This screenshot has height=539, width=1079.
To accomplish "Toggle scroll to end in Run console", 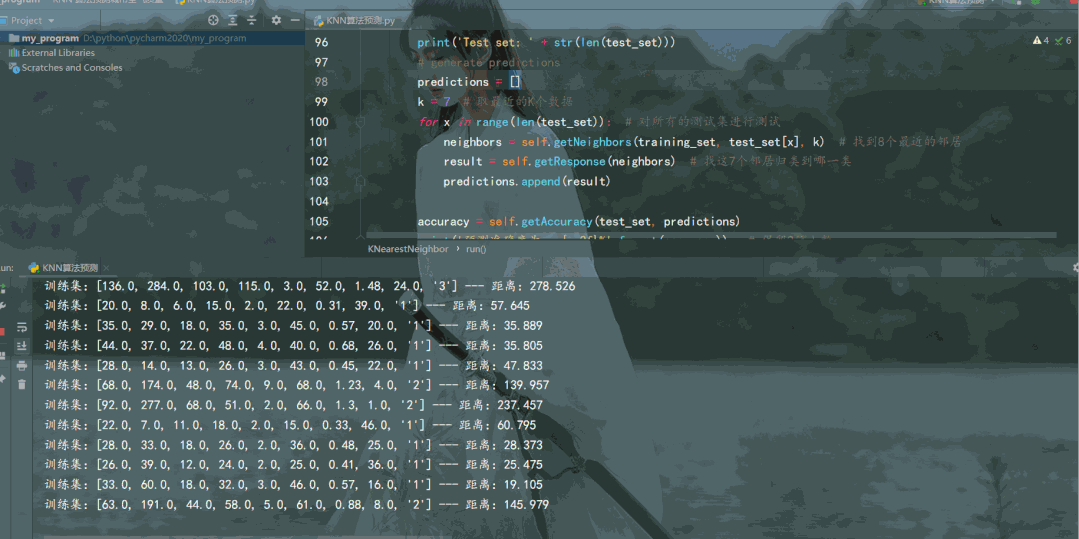I will point(21,345).
